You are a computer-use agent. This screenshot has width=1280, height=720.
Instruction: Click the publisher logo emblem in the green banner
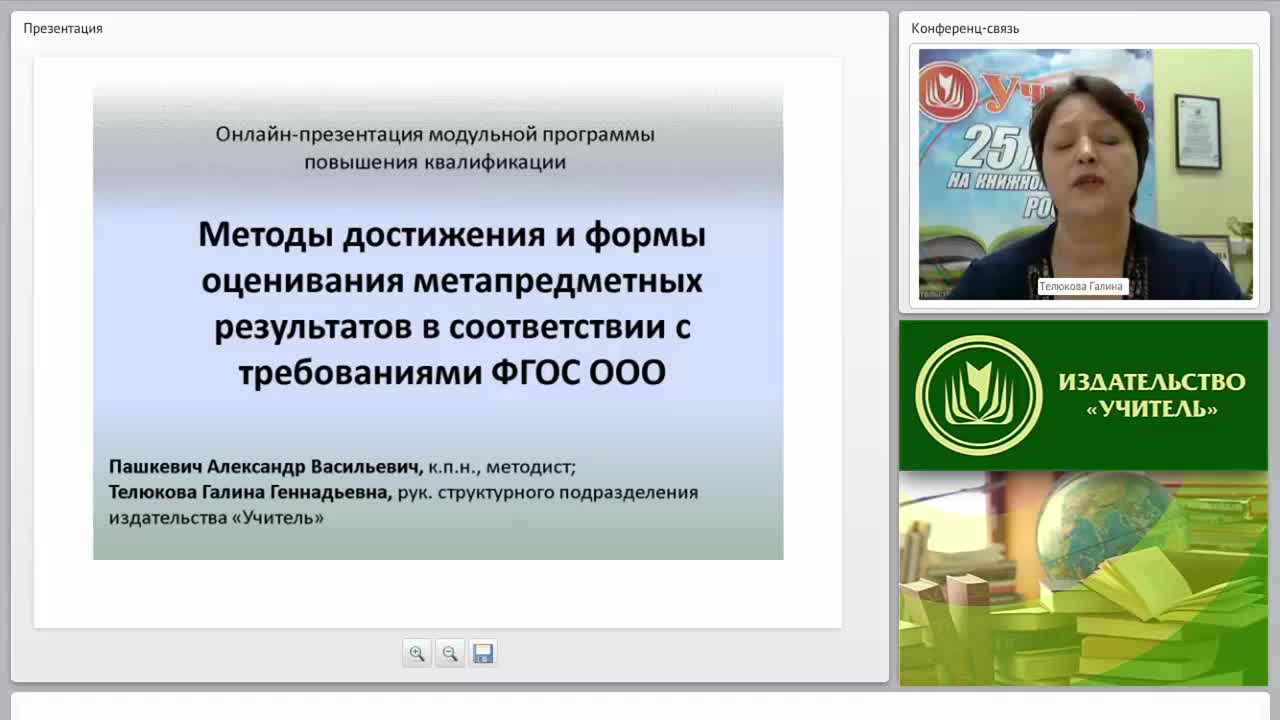point(978,395)
